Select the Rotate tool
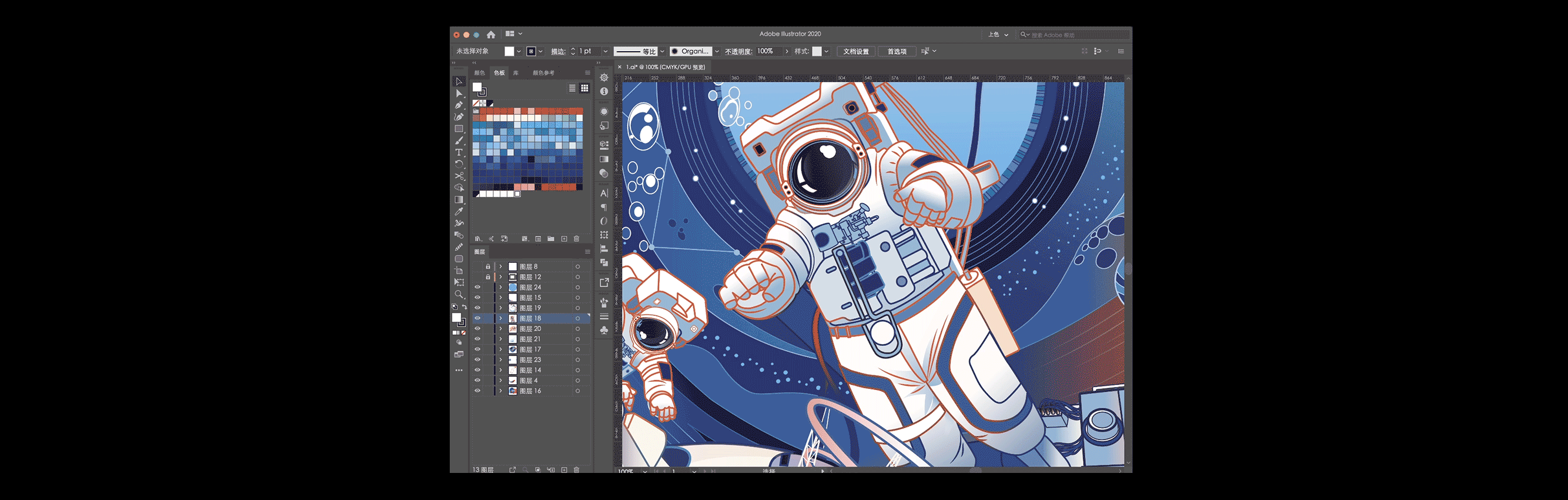Viewport: 1568px width, 500px height. click(x=460, y=165)
